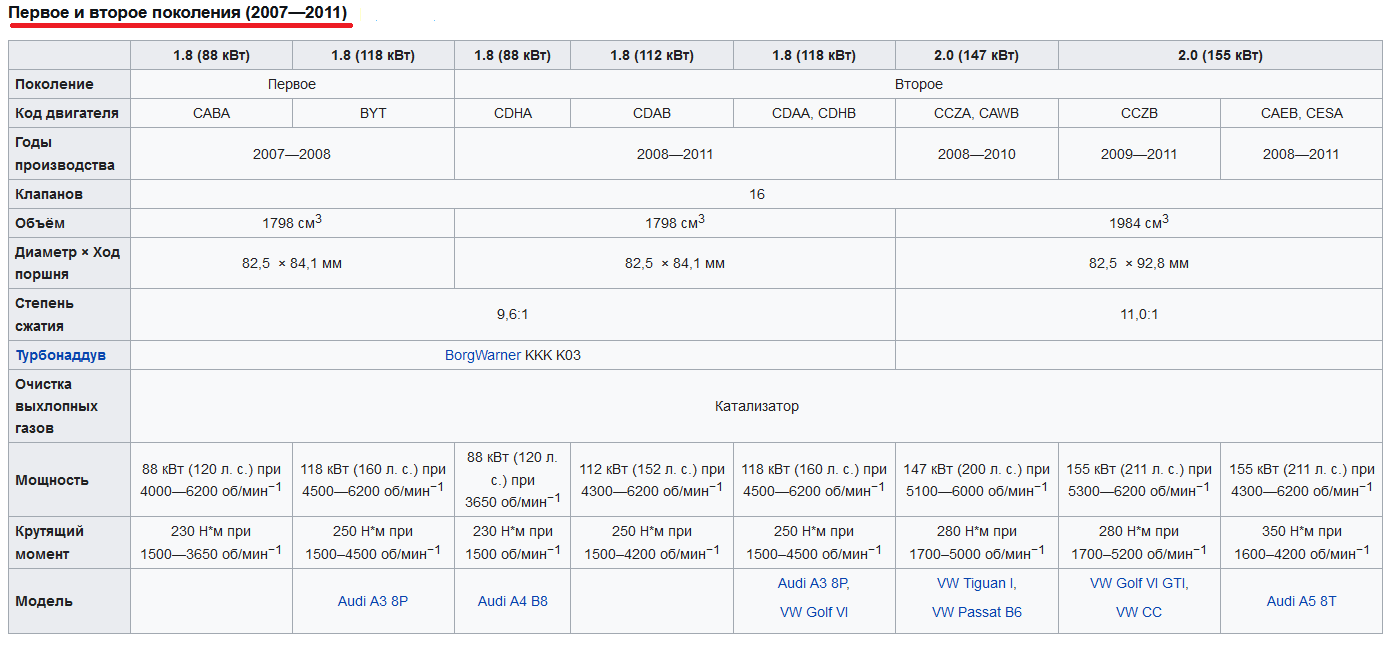Click production years 2008—2010

click(977, 154)
